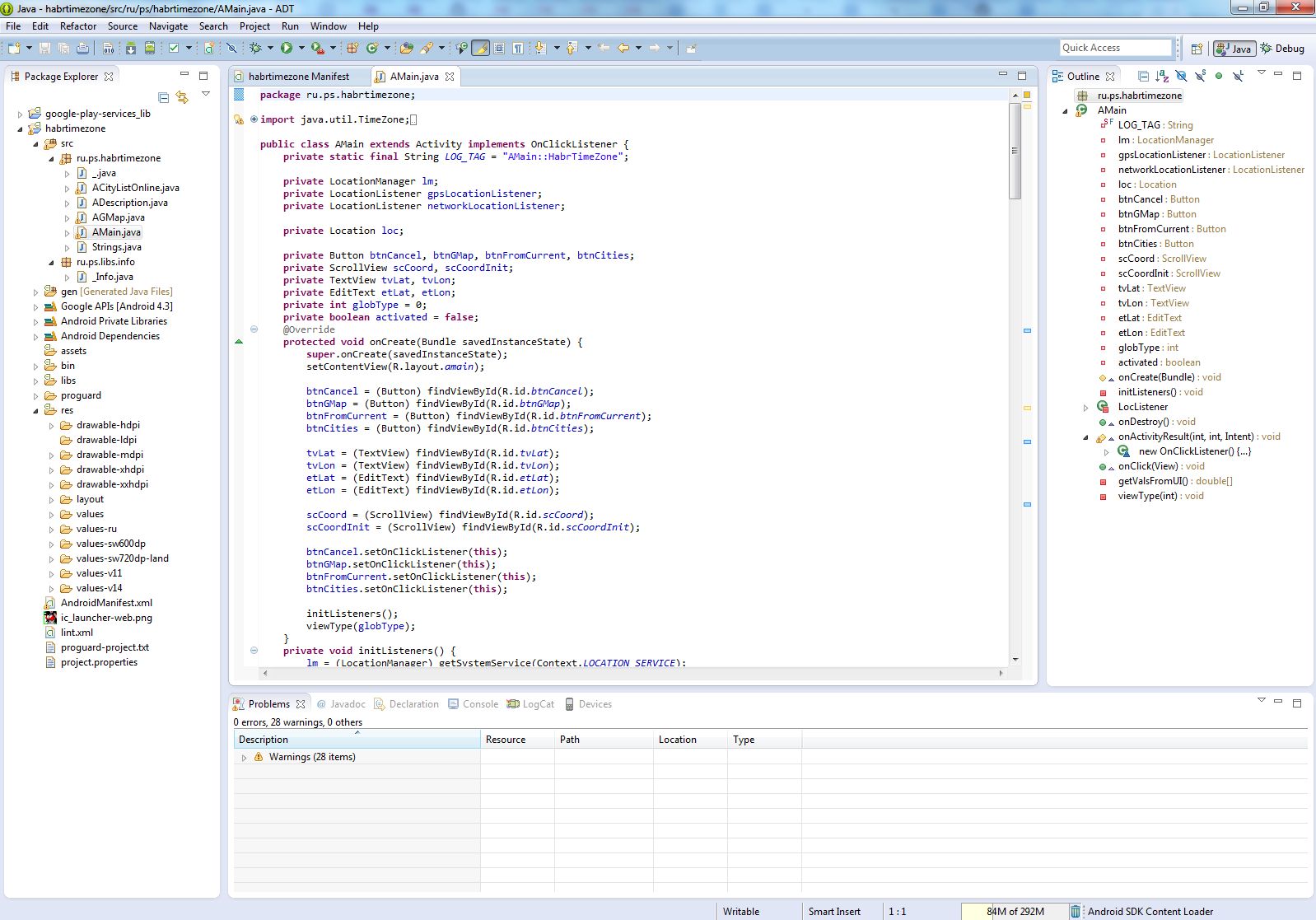Switch to the LogCat tab
The width and height of the screenshot is (1316, 920).
pyautogui.click(x=538, y=704)
